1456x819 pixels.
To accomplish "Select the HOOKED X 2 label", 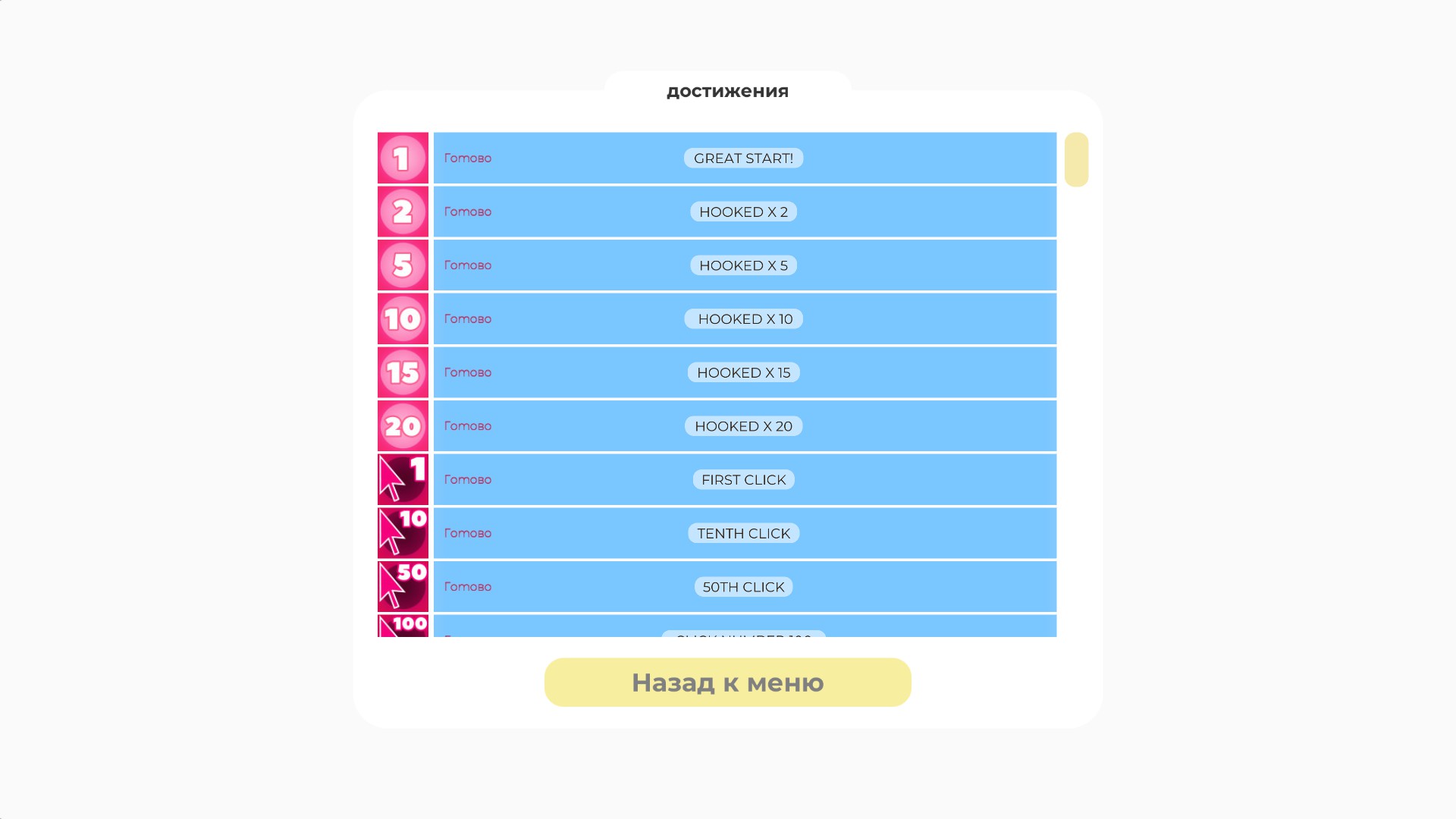I will 743,212.
